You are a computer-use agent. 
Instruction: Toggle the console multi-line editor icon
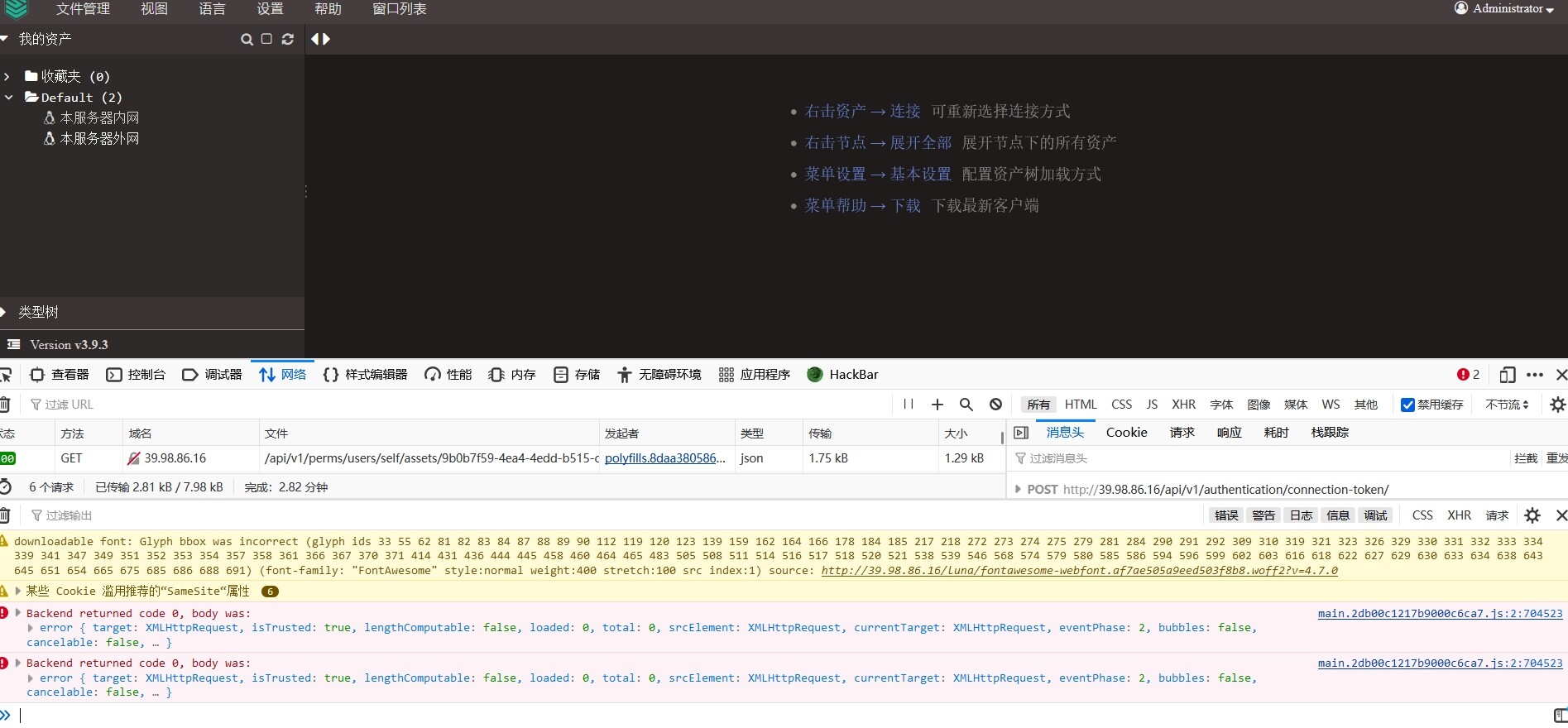[1561, 716]
